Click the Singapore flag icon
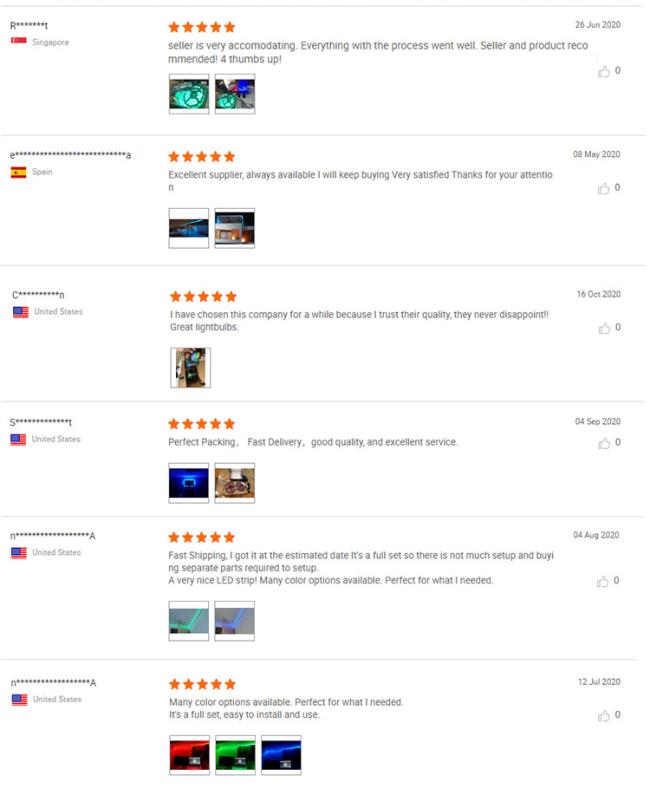The width and height of the screenshot is (650, 802). (x=19, y=40)
